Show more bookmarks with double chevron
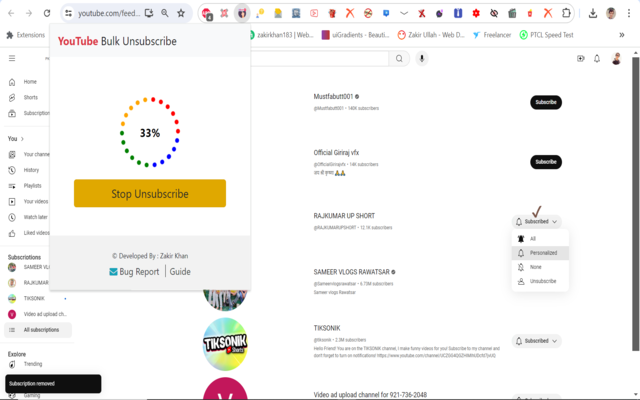 coord(622,35)
